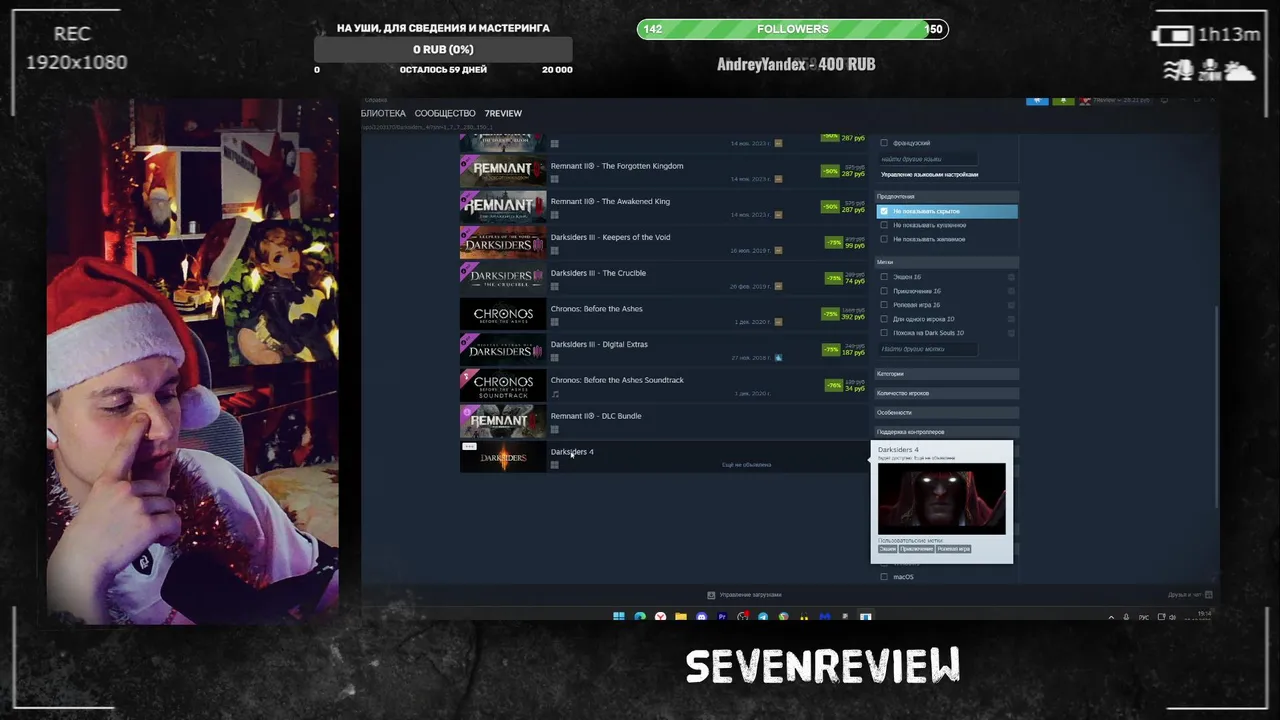Check the Приключение 16 tag filter
Screen dimensions: 1280x720
point(884,291)
